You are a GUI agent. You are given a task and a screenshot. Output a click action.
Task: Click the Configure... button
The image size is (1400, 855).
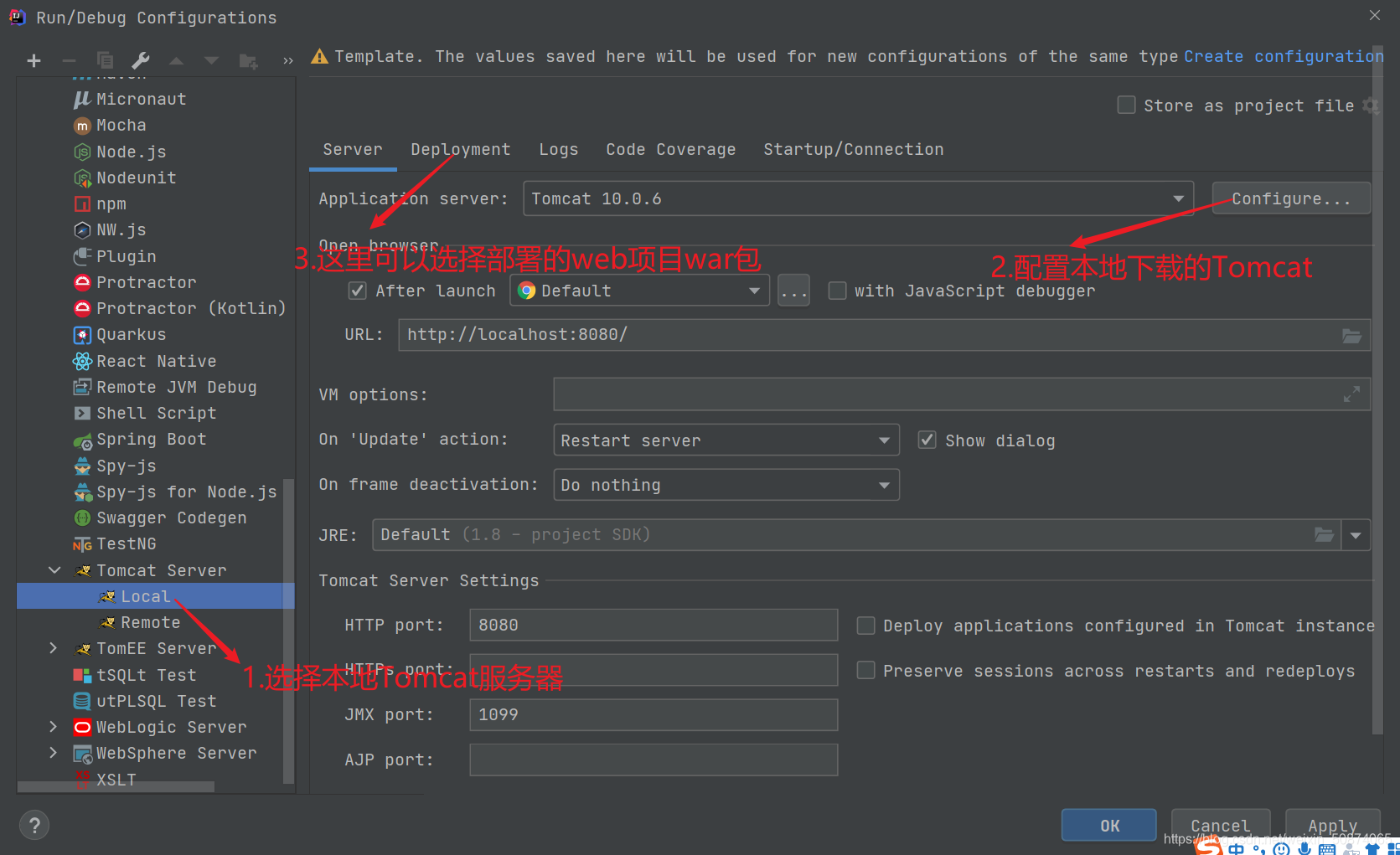coord(1291,198)
